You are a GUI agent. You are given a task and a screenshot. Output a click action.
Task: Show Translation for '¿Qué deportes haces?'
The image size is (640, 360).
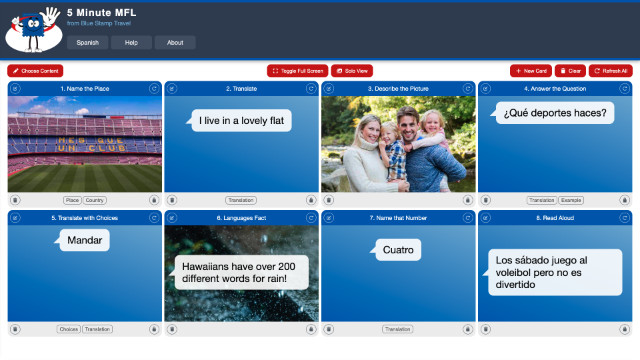[542, 200]
